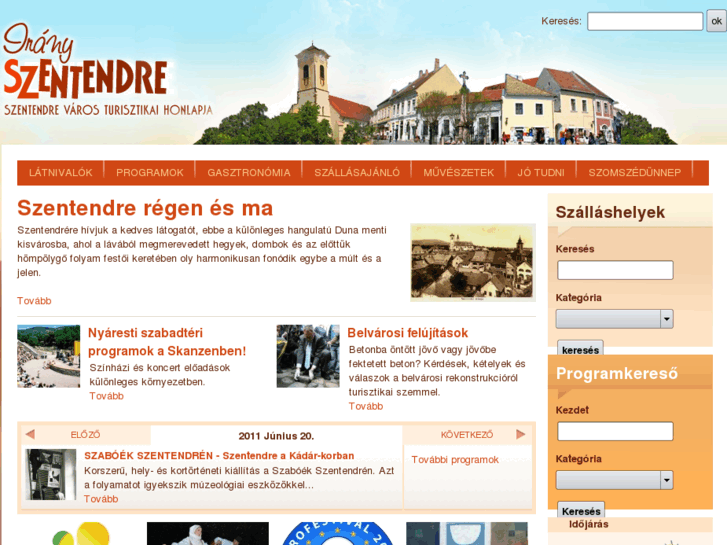Open the Skanzen open-air stage thumbnail
Viewport: 727px width, 545px height.
49,356
